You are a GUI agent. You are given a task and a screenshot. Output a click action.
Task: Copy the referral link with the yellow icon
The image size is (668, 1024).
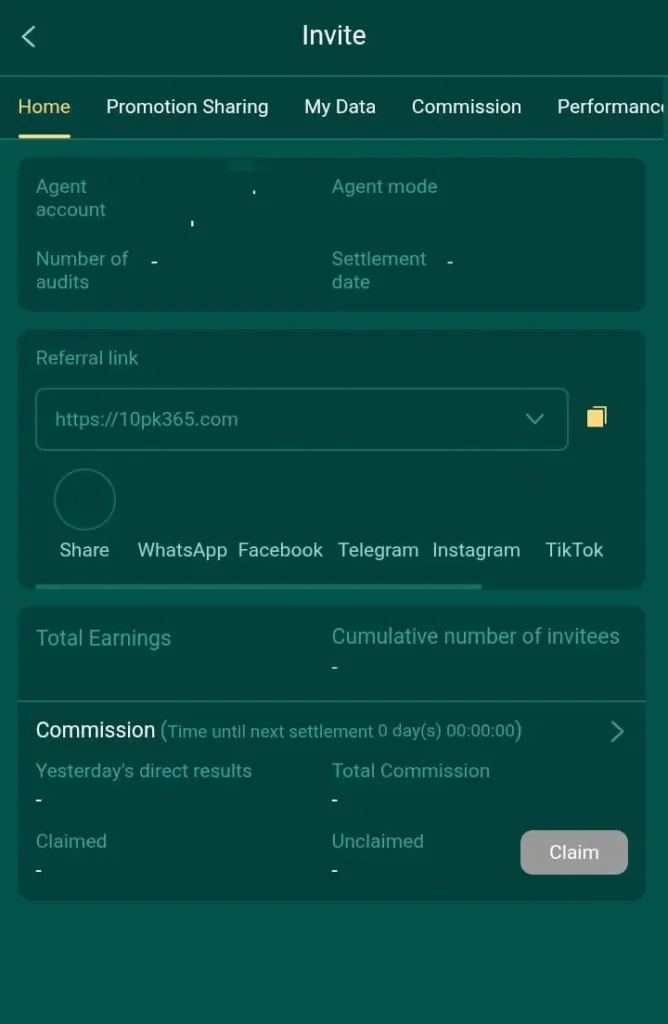(596, 417)
